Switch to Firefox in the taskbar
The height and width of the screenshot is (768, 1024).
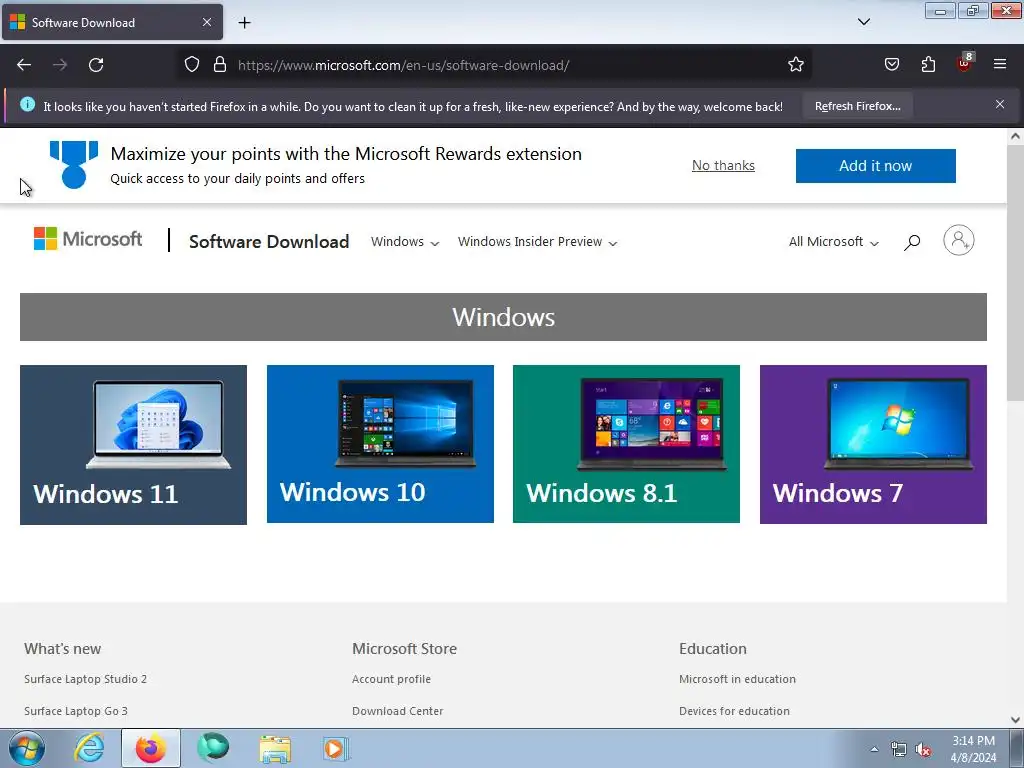tap(150, 748)
